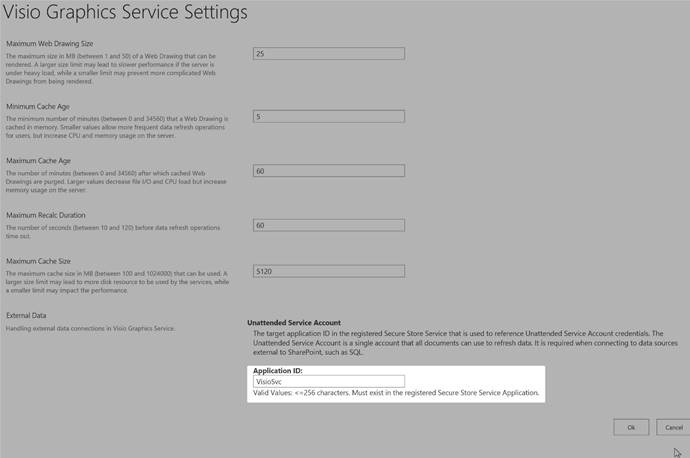Click the Handling external data connections description

[90, 328]
